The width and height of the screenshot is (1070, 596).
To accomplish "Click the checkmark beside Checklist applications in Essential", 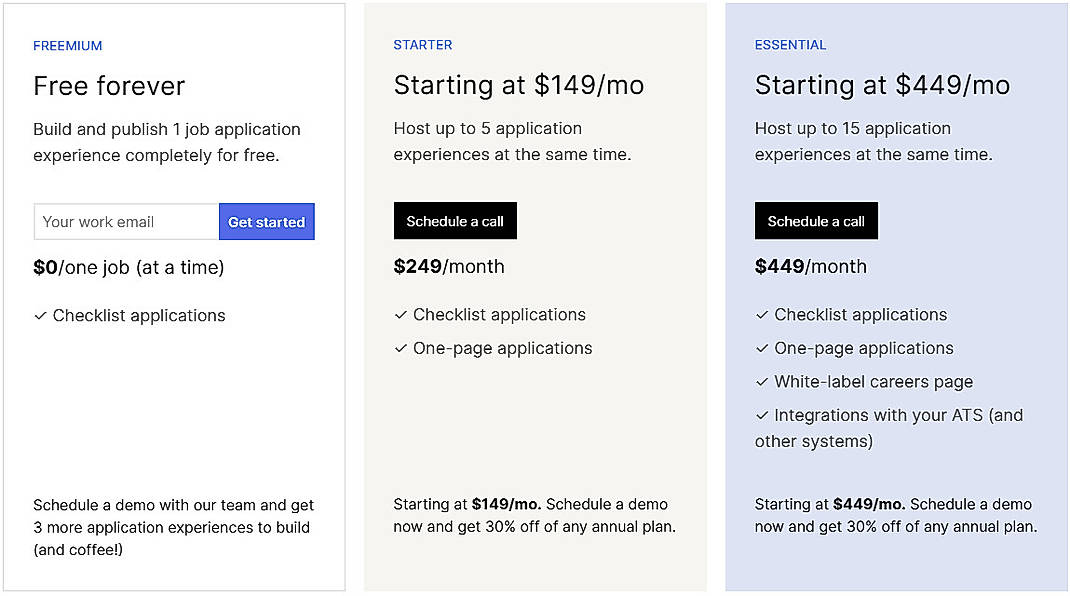I will click(x=761, y=314).
